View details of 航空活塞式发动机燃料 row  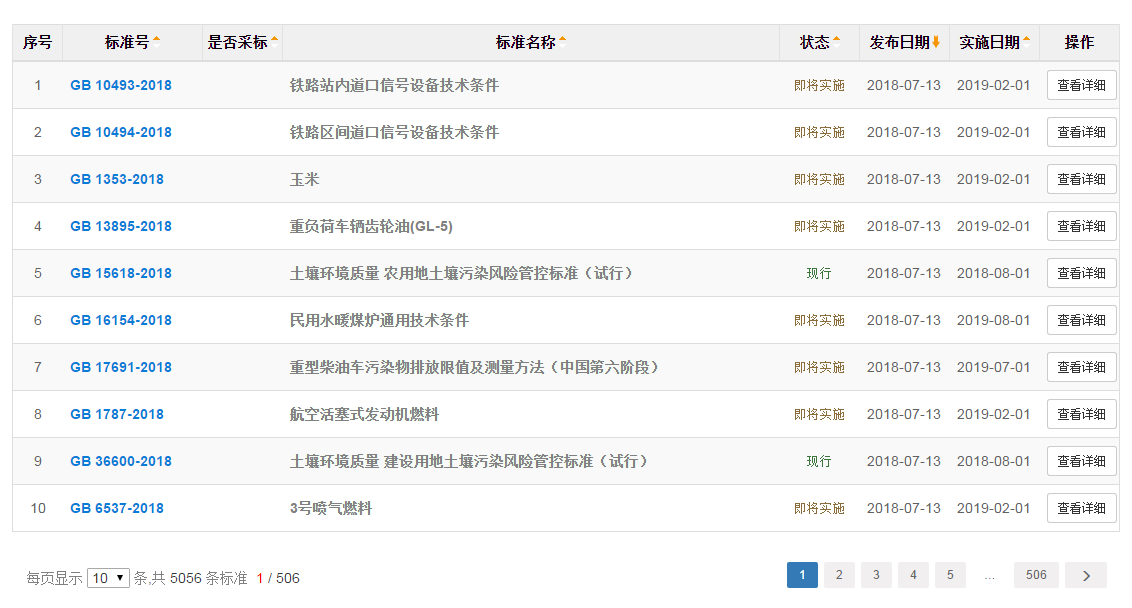(1081, 414)
